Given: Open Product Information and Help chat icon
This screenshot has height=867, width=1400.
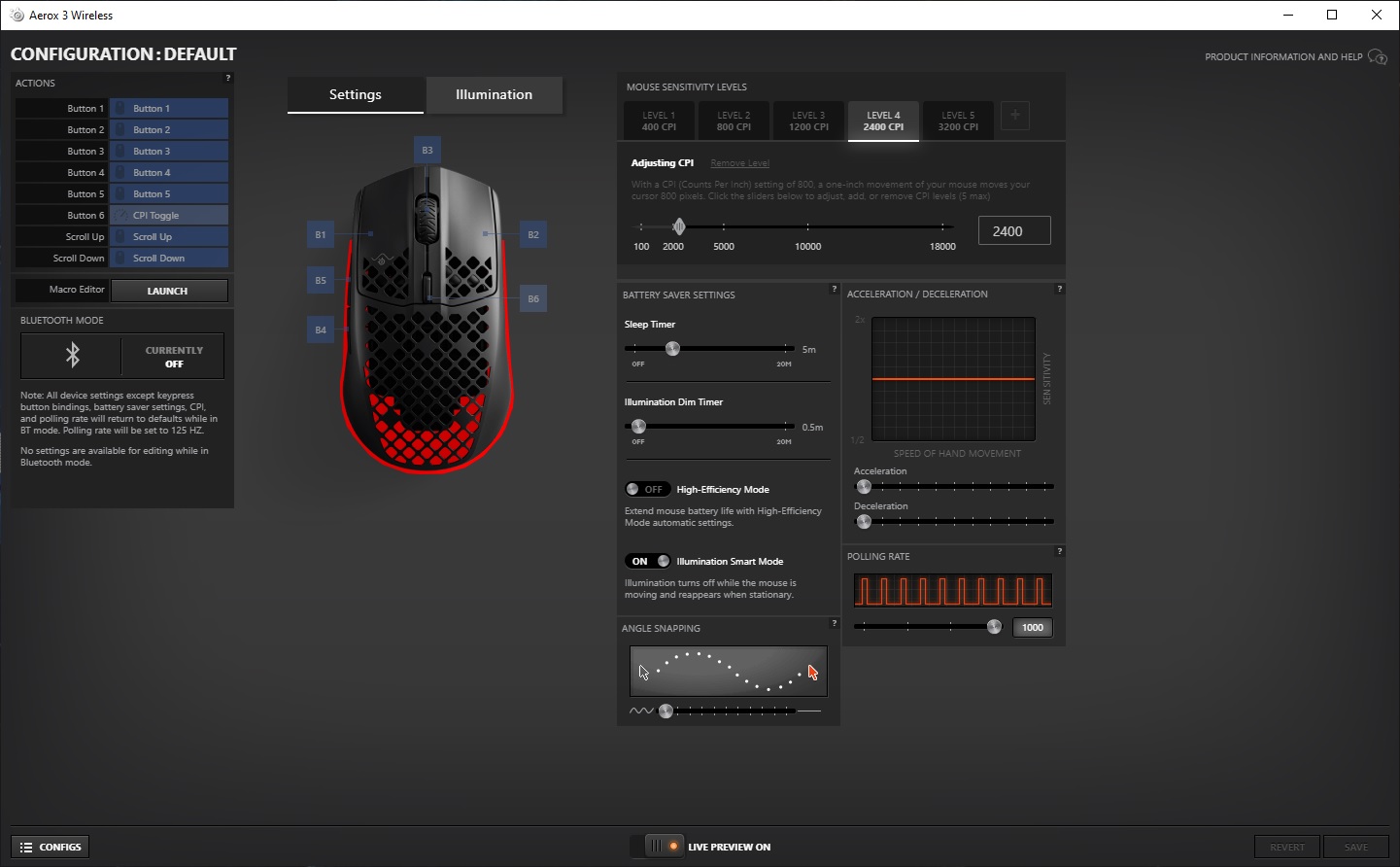Looking at the screenshot, I should point(1378,57).
